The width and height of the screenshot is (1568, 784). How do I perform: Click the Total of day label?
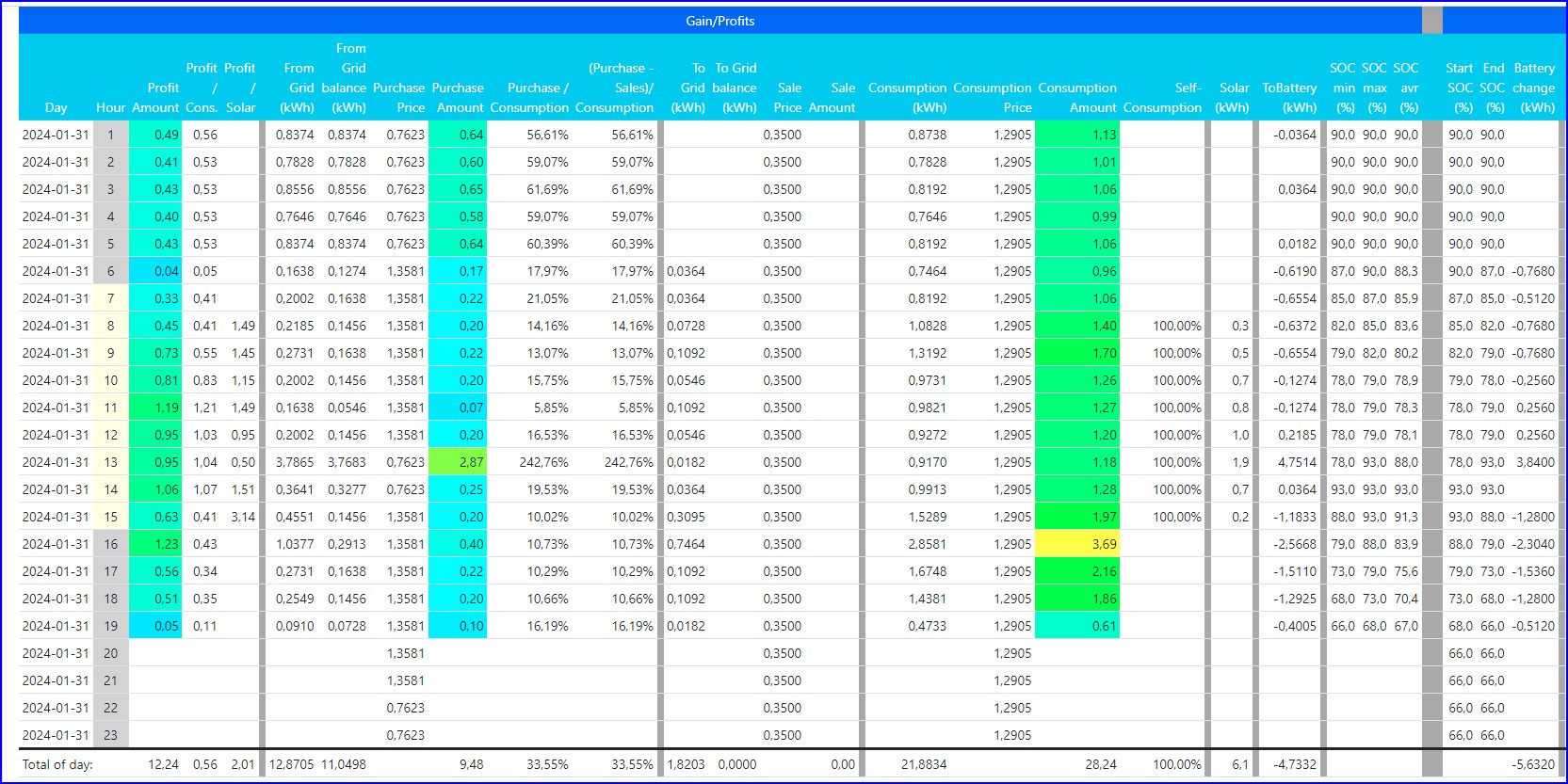point(57,764)
